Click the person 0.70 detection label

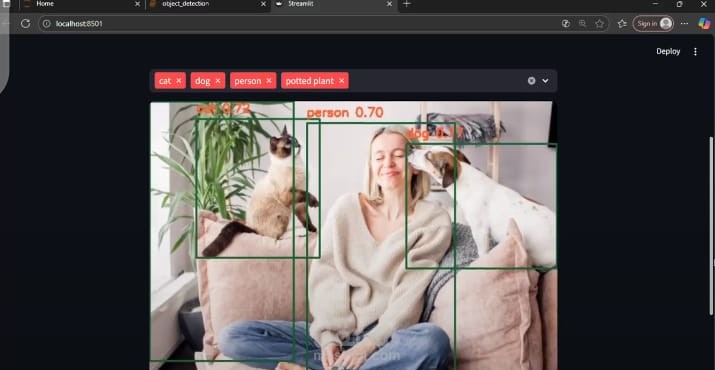pyautogui.click(x=345, y=113)
